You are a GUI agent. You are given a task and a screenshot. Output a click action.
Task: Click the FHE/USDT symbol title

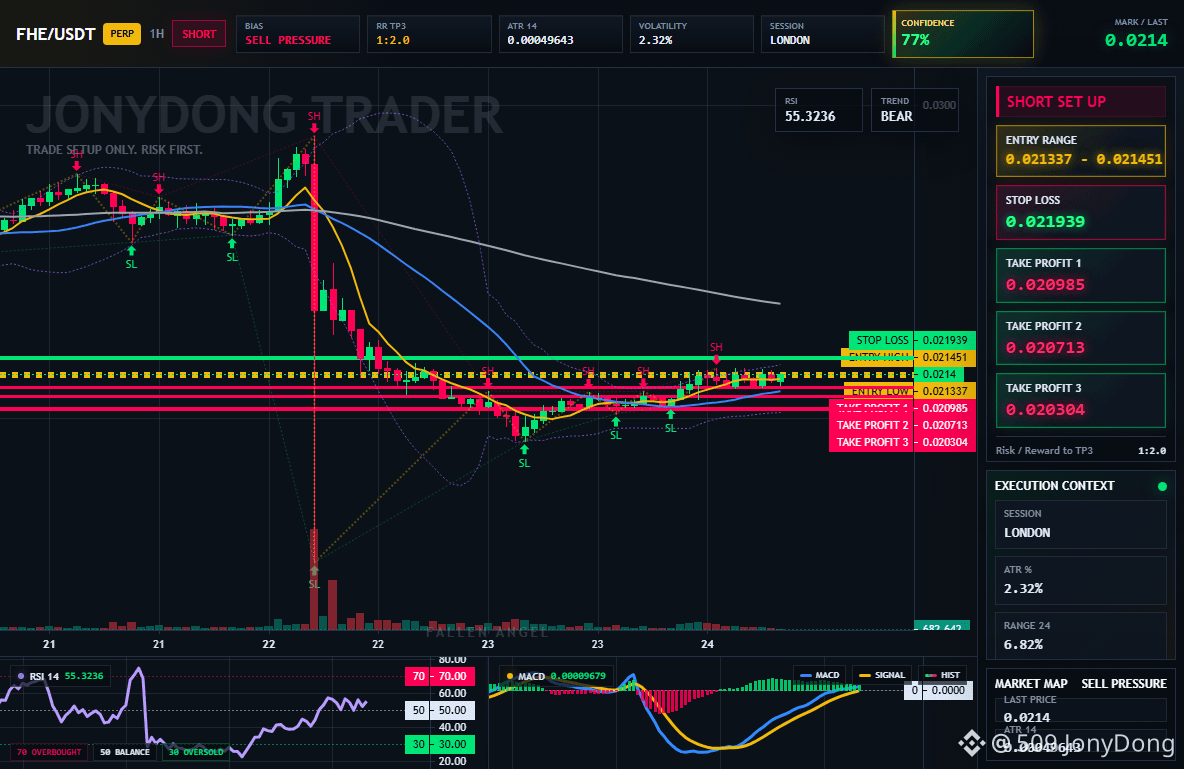pos(55,35)
